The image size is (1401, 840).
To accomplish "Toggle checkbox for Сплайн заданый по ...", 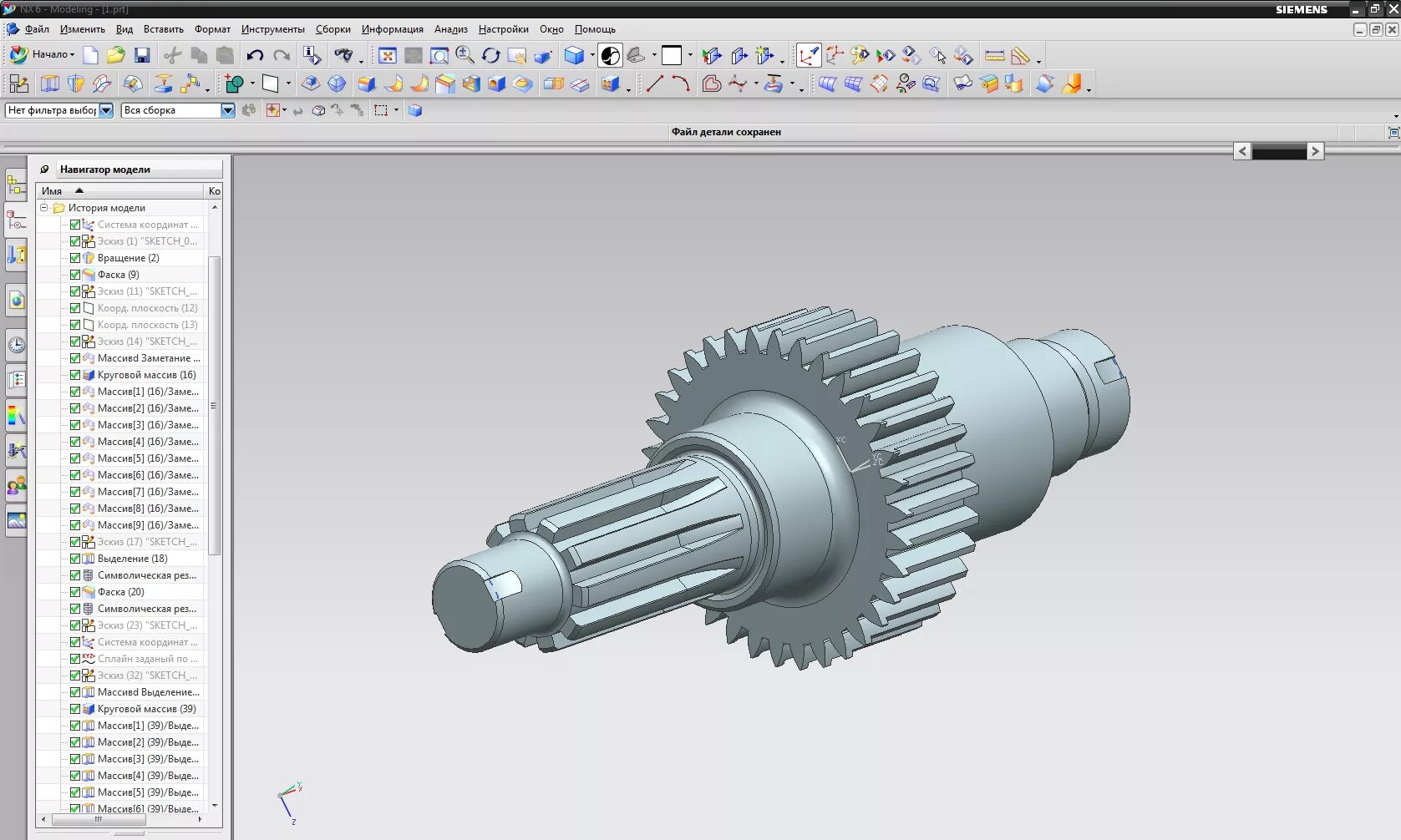I will 75,659.
